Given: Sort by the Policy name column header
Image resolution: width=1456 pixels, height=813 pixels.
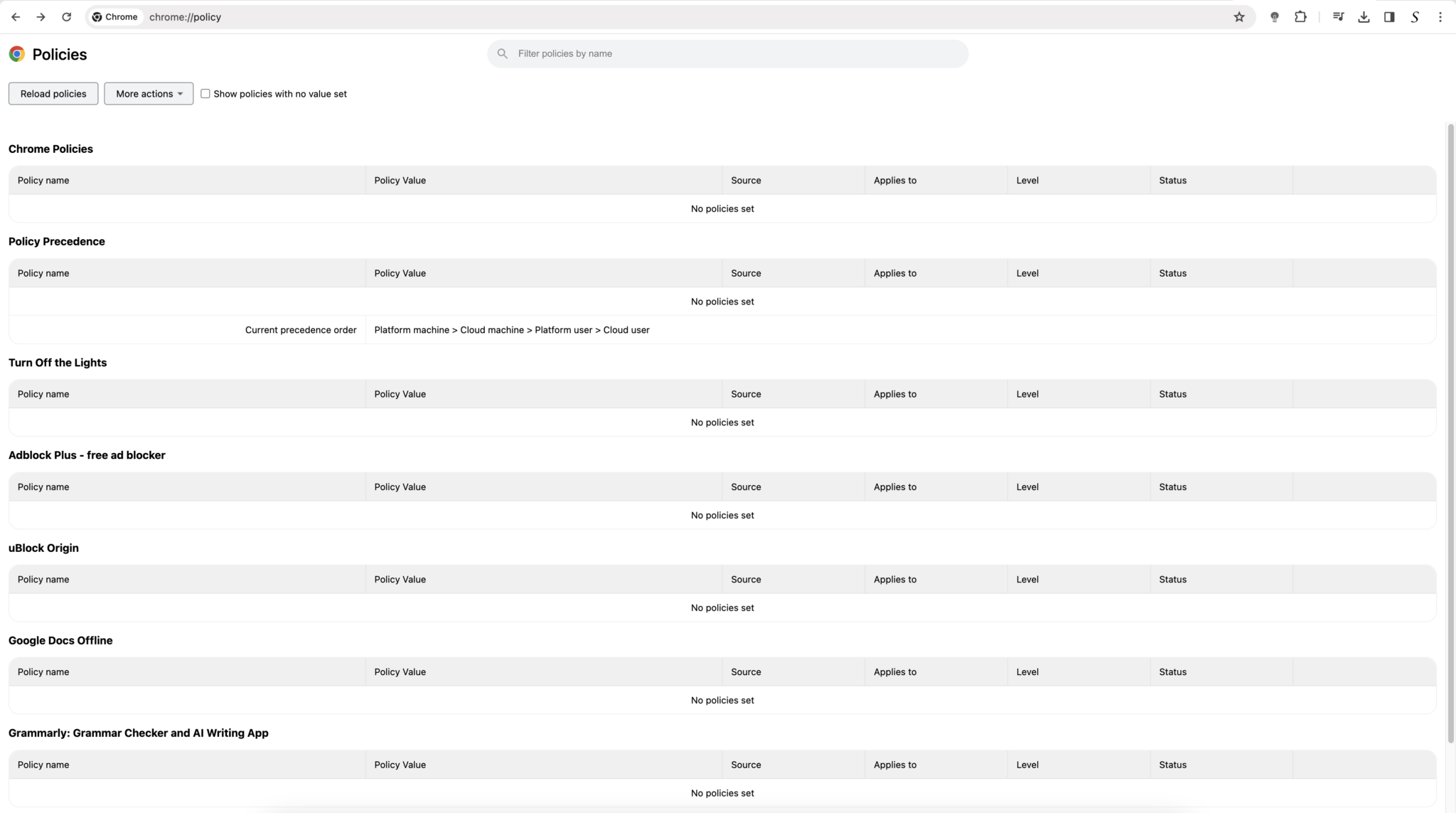Looking at the screenshot, I should click(x=43, y=180).
